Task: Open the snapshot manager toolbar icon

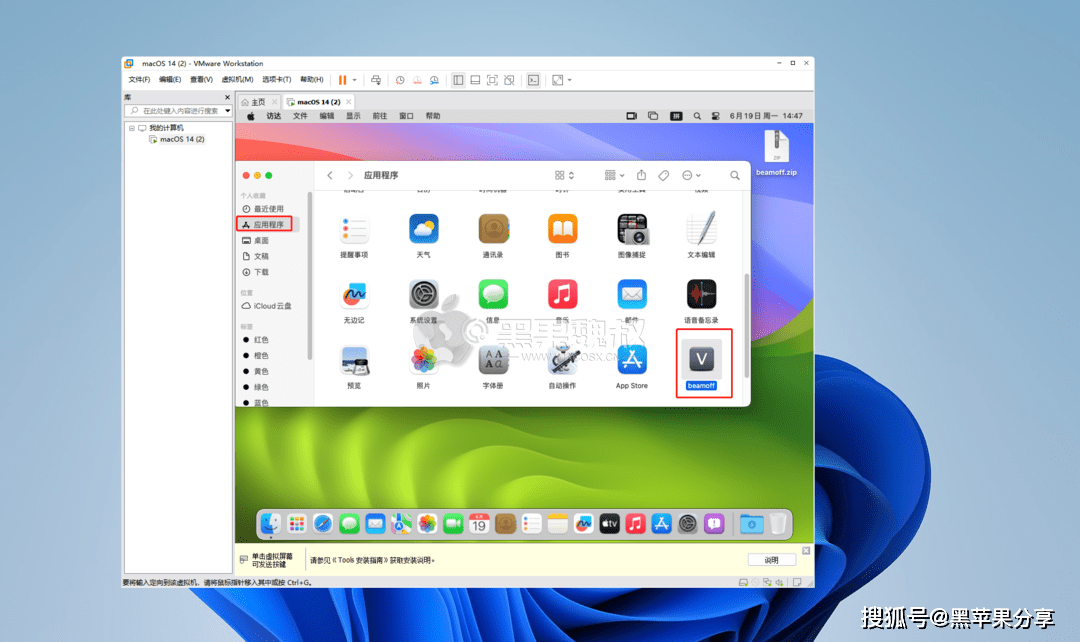Action: (x=434, y=80)
